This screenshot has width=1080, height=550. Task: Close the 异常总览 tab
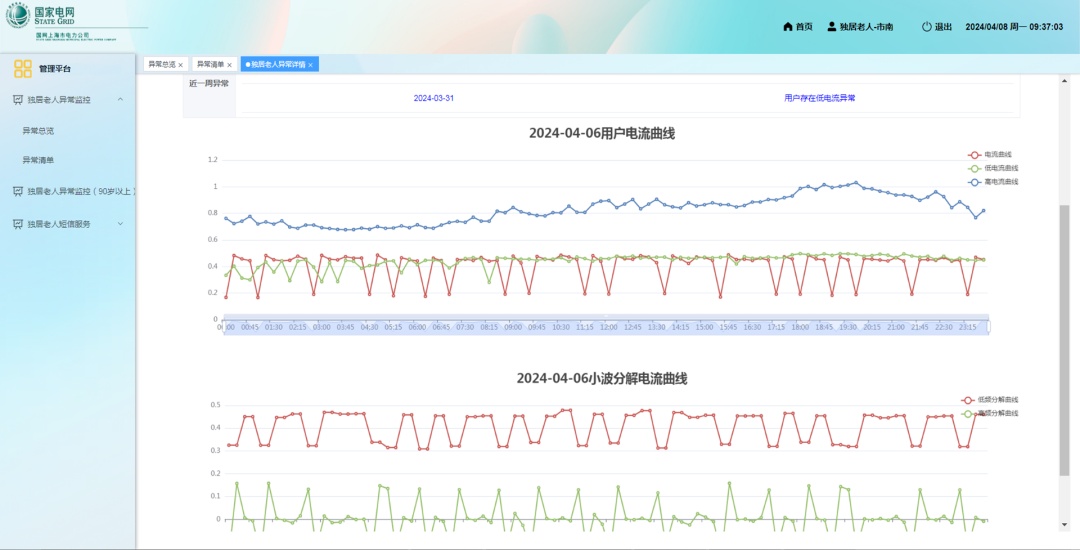180,65
